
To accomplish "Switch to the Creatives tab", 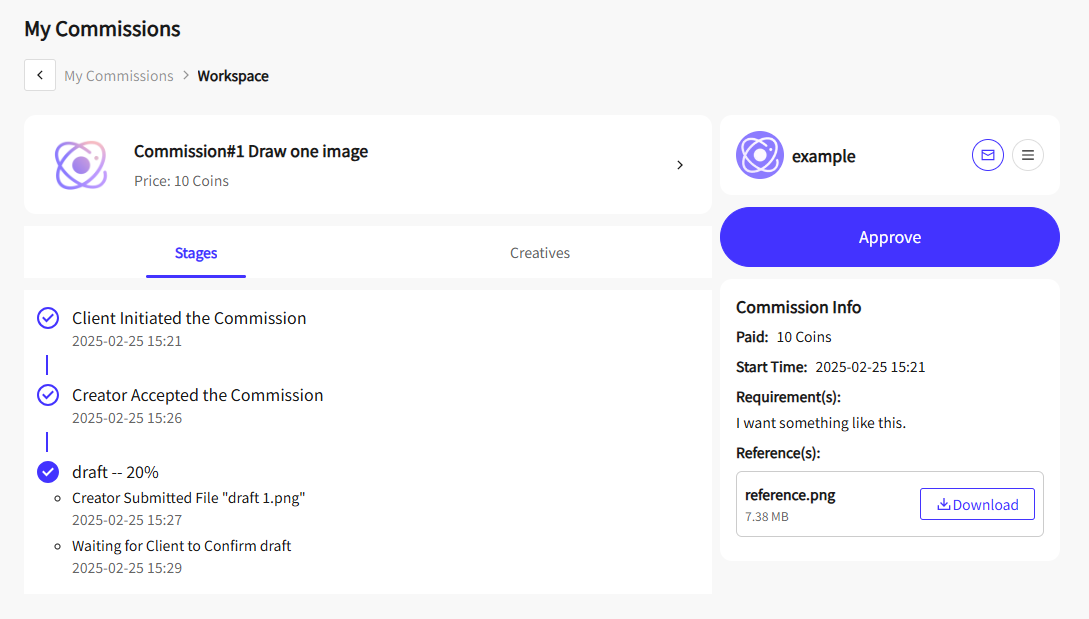I will point(540,253).
